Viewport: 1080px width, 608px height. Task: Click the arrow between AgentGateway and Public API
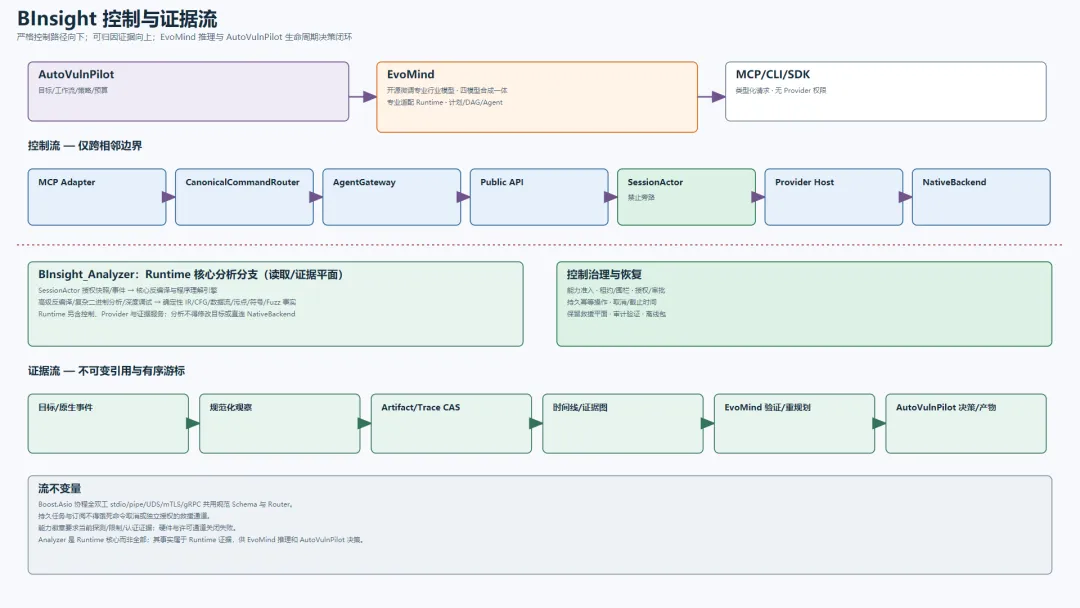coord(464,197)
